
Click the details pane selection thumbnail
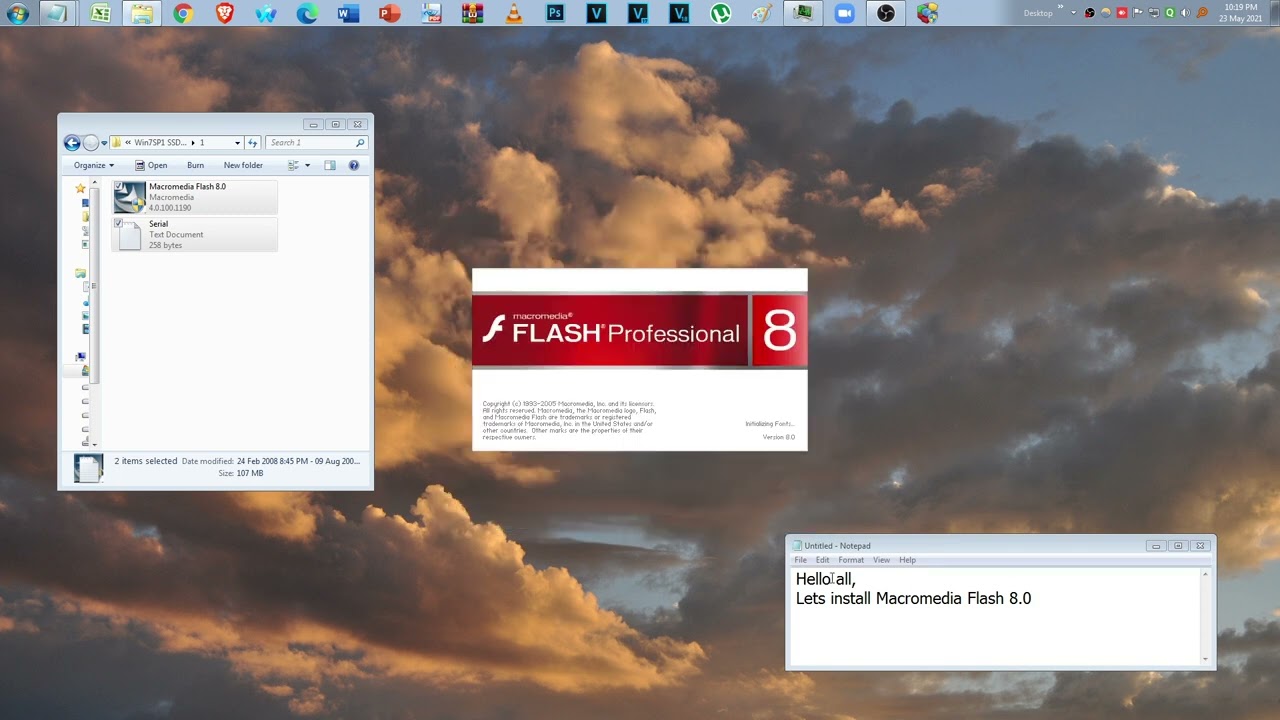coord(88,467)
